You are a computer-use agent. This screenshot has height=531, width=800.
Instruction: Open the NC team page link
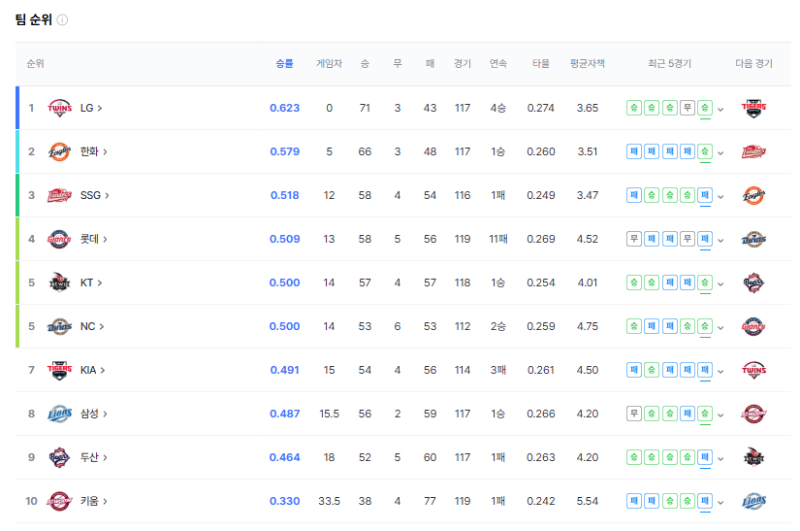click(92, 326)
